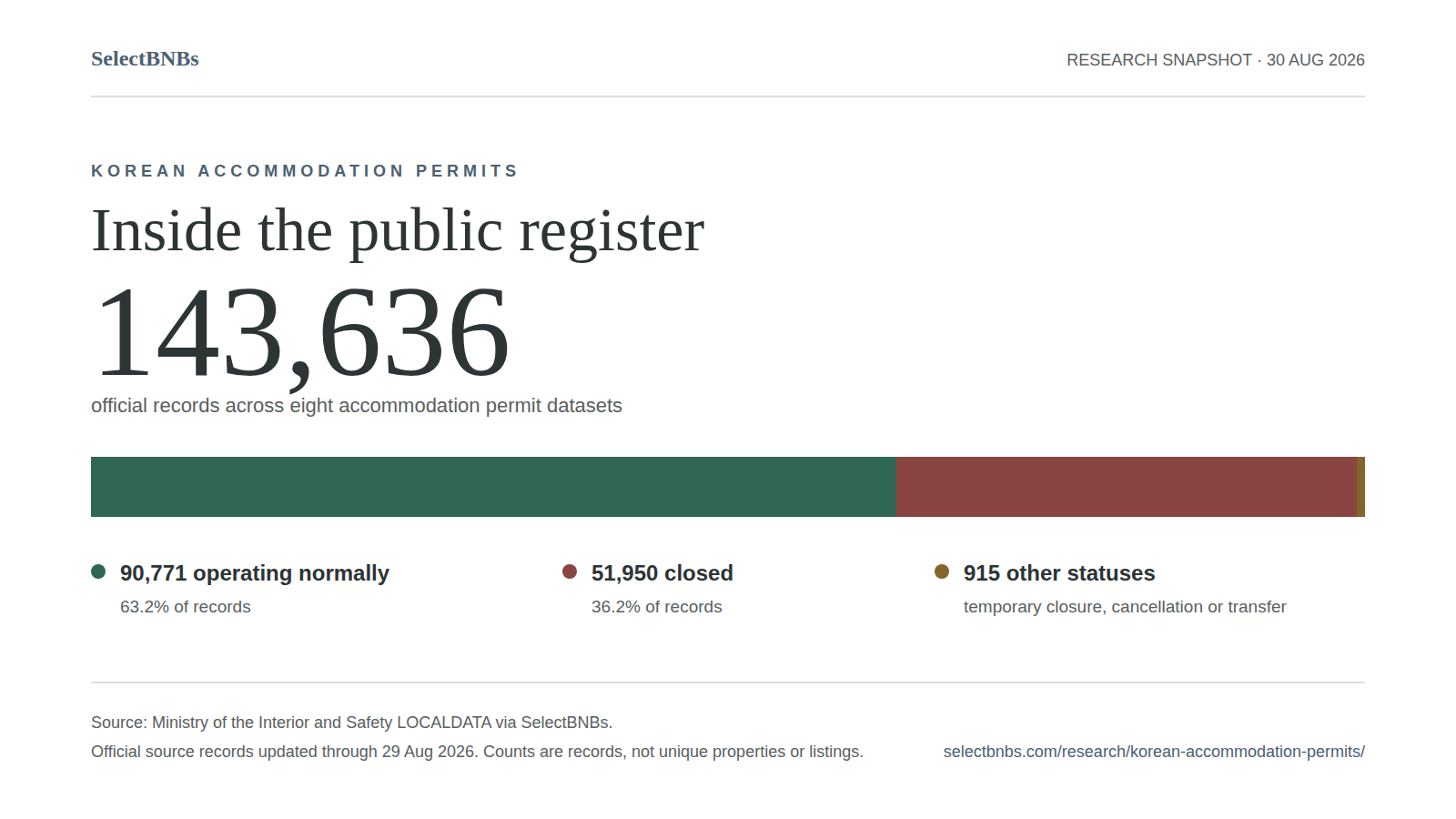Click the Korean Accommodation Permits label
Screen dimensions: 1456x819
304,171
